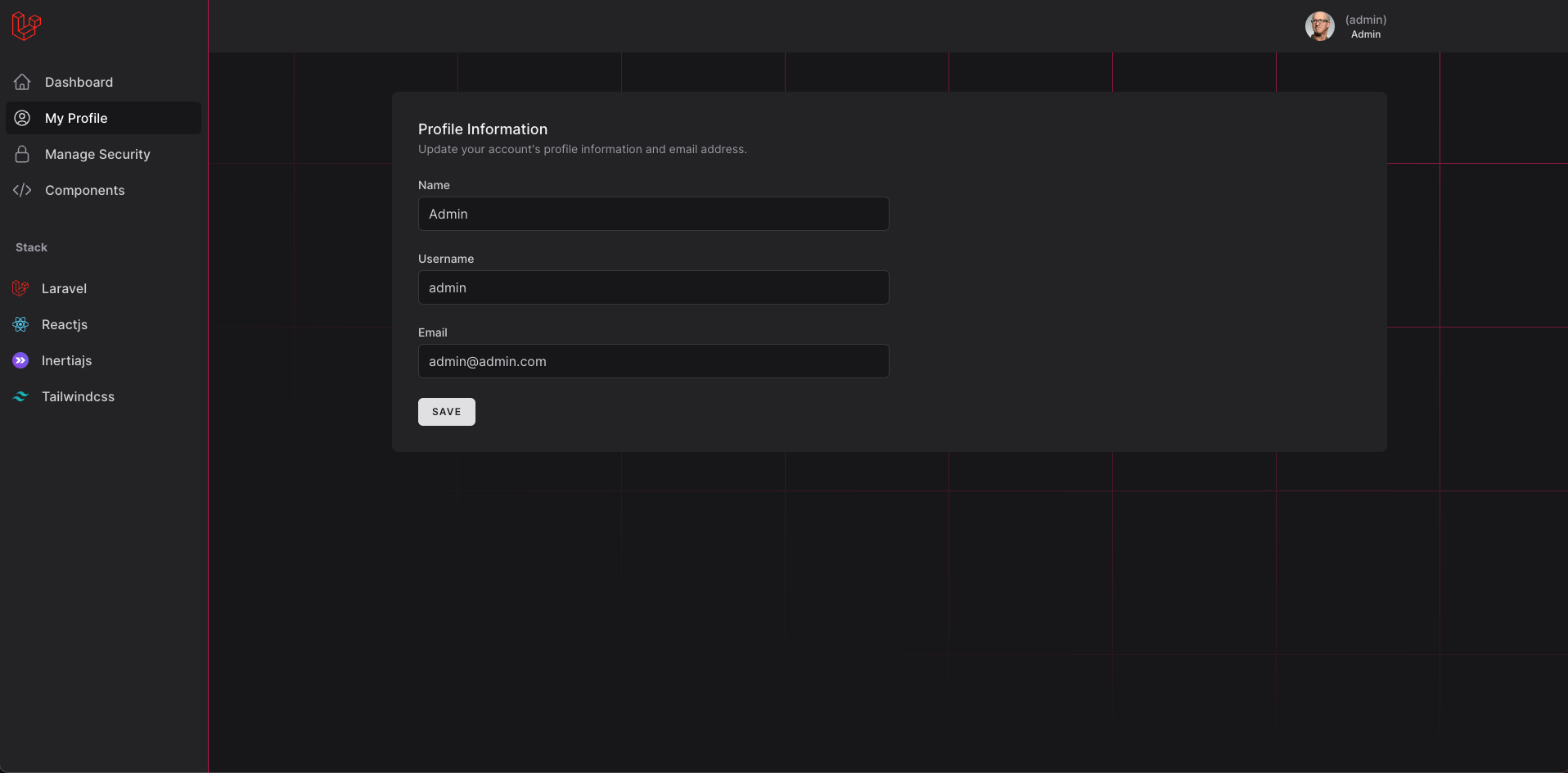Open the Components sidebar entry

click(x=85, y=190)
